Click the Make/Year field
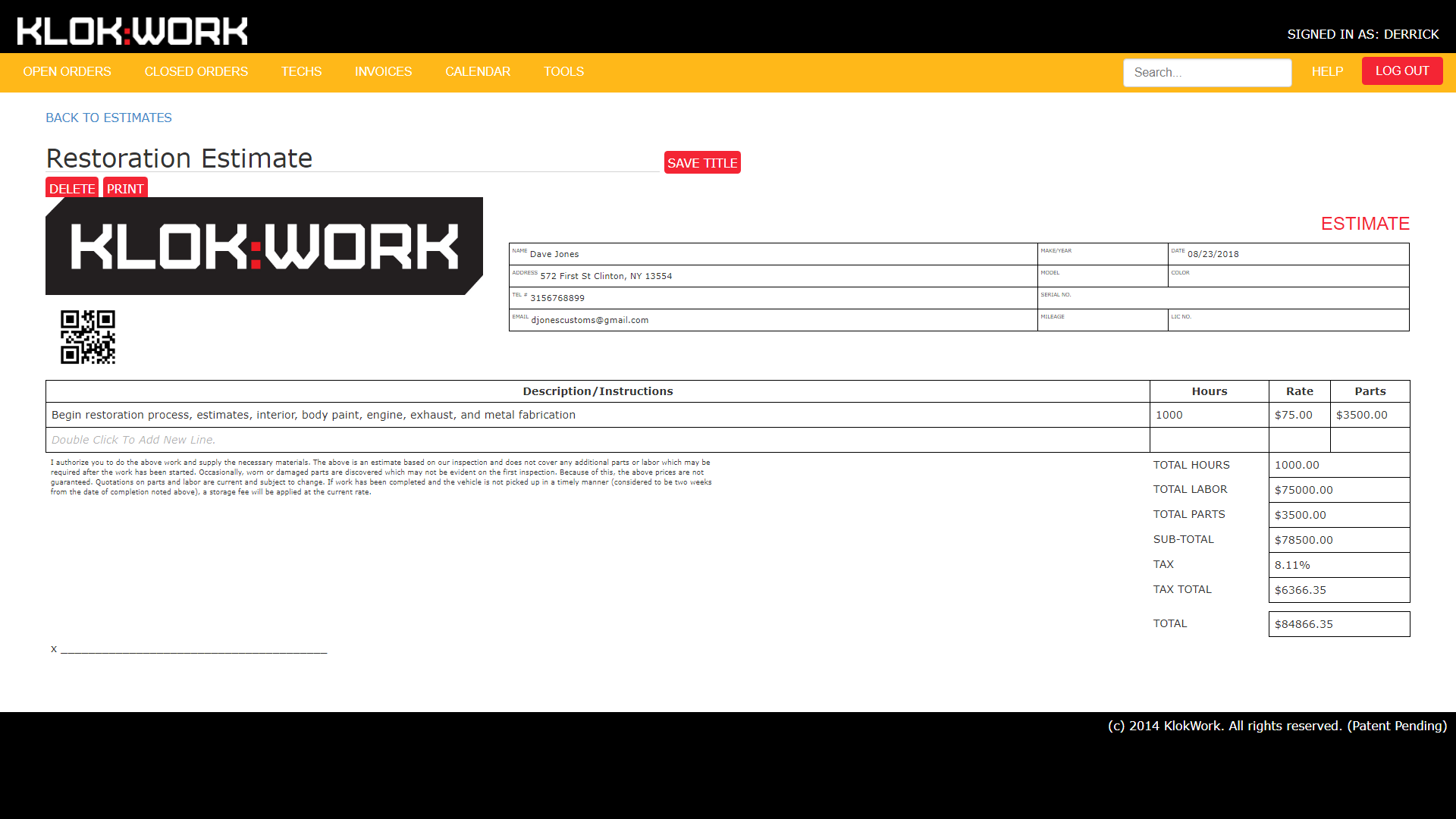1456x819 pixels. [1103, 254]
